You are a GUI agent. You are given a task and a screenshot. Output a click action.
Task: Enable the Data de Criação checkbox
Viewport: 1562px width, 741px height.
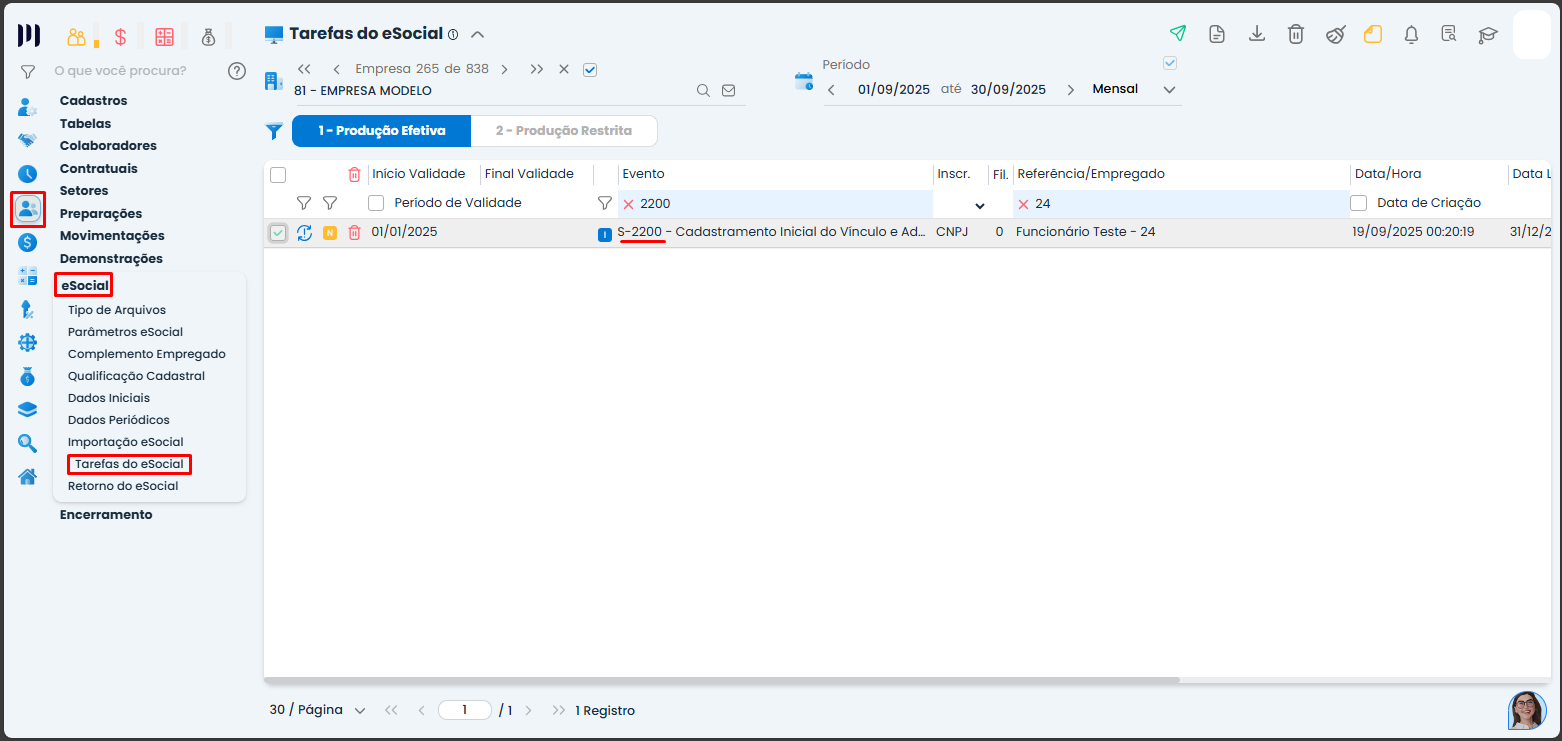point(1359,203)
